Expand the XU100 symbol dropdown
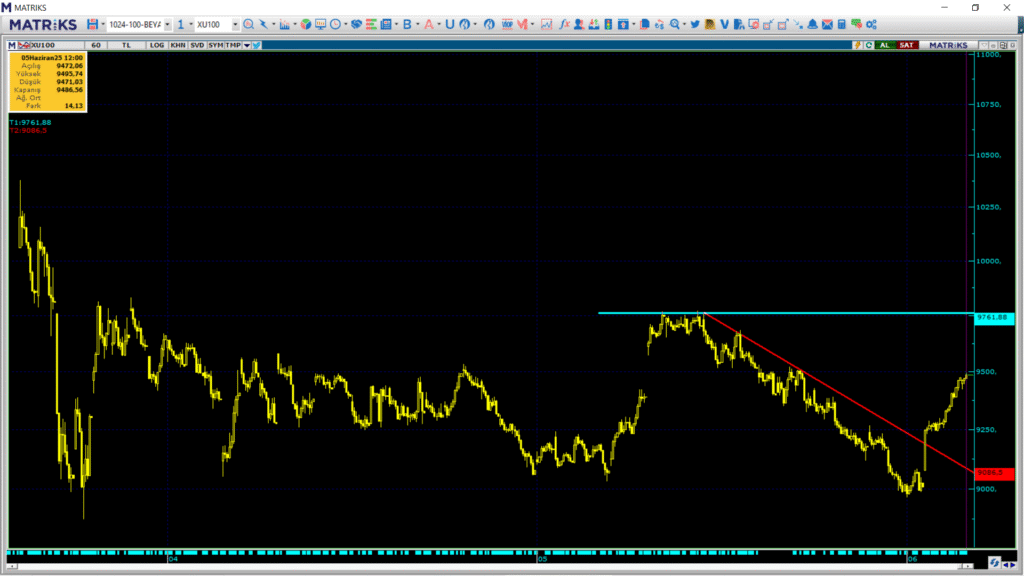This screenshot has height=576, width=1024. (236, 24)
